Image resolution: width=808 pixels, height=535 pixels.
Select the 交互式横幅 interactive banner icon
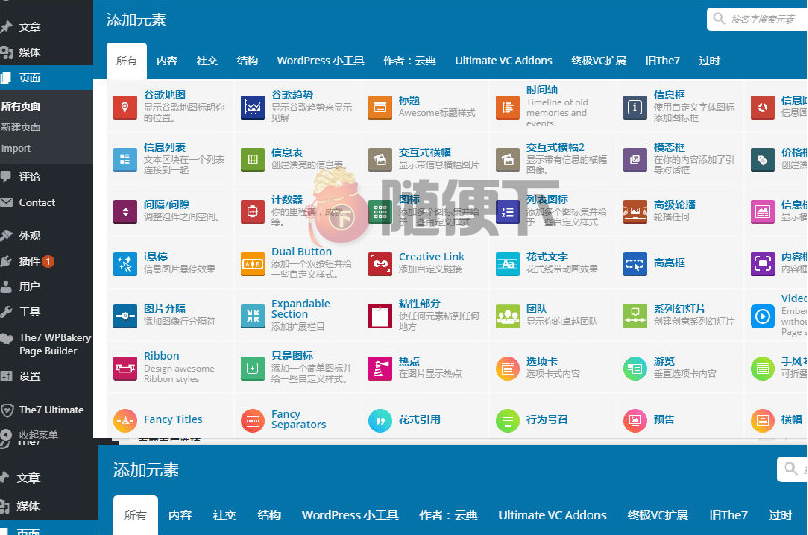click(380, 160)
